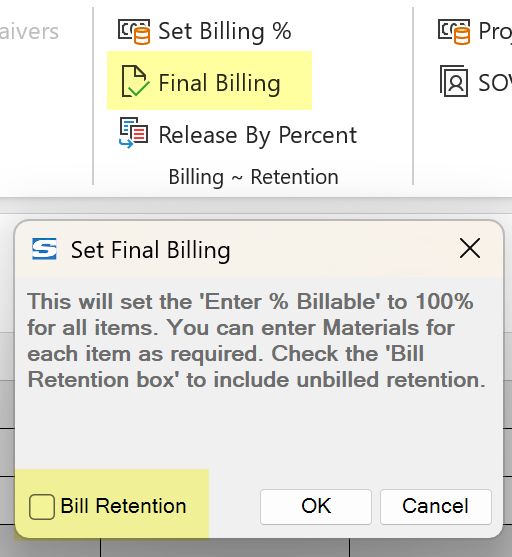Click the money icon beside Pro
The width and height of the screenshot is (512, 557).
454,32
